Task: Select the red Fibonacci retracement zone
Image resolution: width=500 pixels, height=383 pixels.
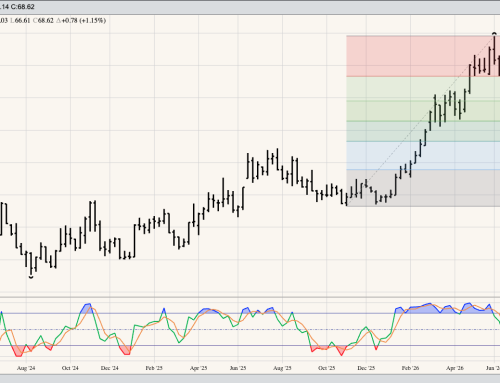Action: (423, 56)
